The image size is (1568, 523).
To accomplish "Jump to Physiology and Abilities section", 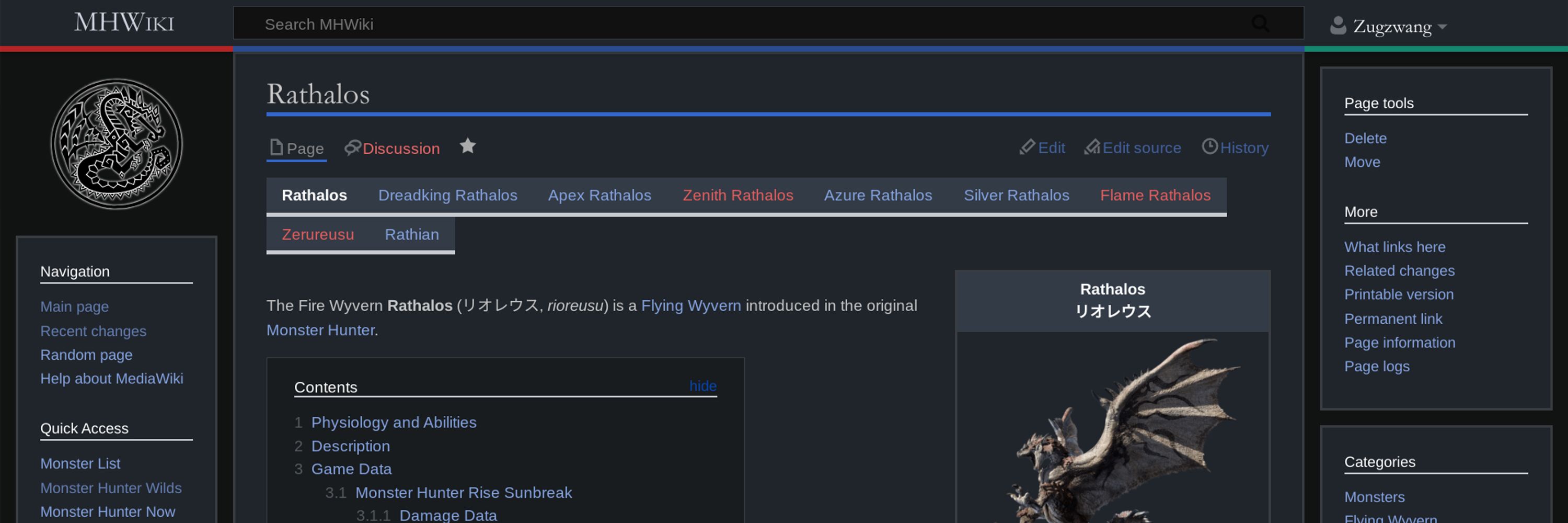I will [394, 423].
